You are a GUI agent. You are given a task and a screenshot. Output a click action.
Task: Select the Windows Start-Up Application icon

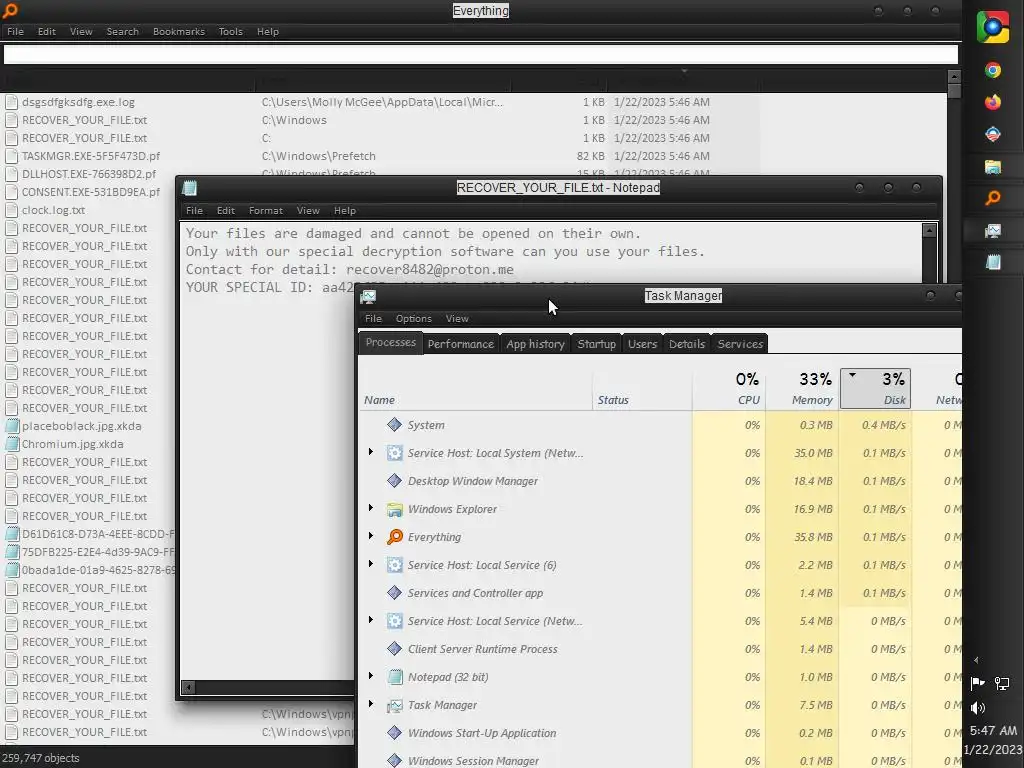[x=394, y=733]
